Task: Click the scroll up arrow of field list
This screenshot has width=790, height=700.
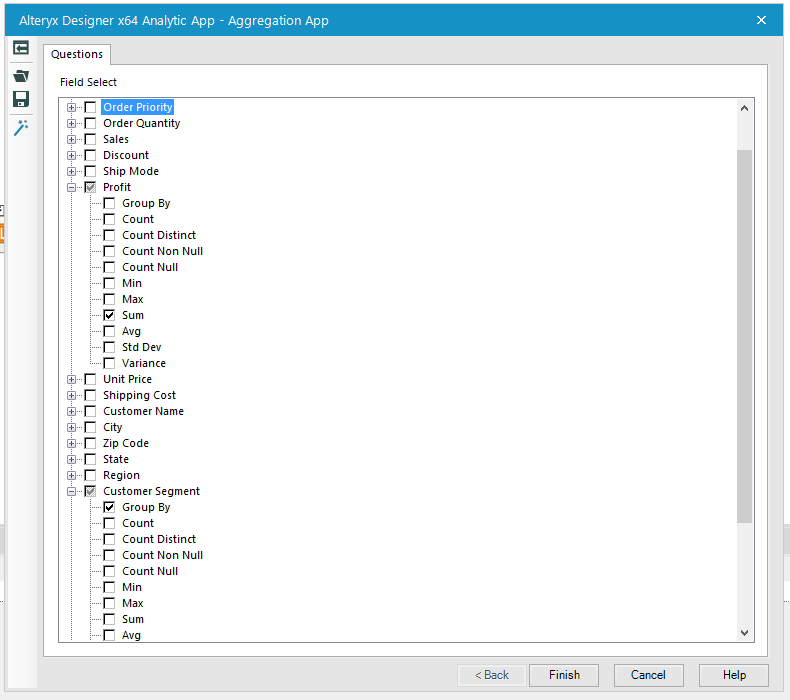Action: click(744, 108)
